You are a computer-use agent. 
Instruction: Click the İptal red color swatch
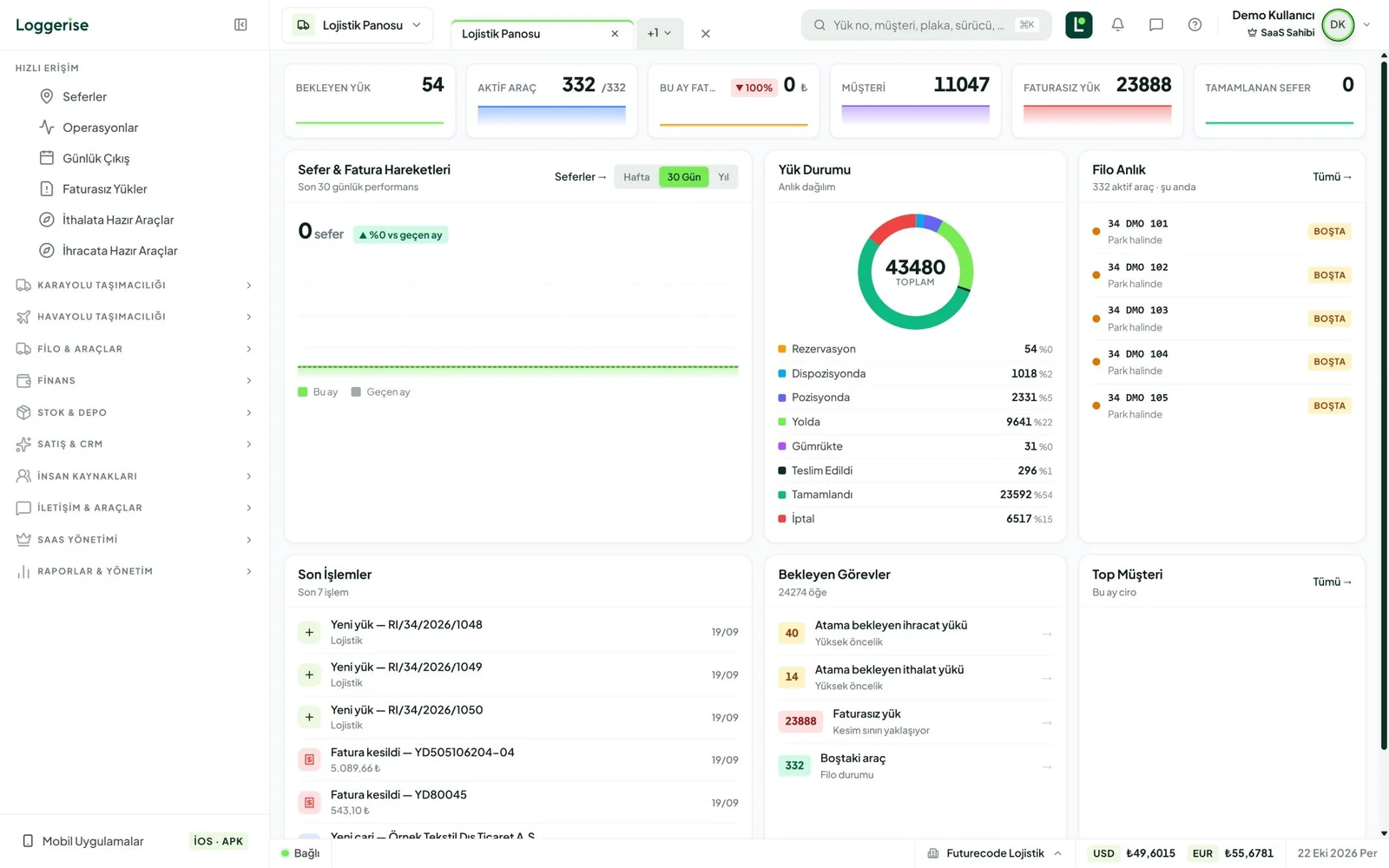[x=782, y=519]
